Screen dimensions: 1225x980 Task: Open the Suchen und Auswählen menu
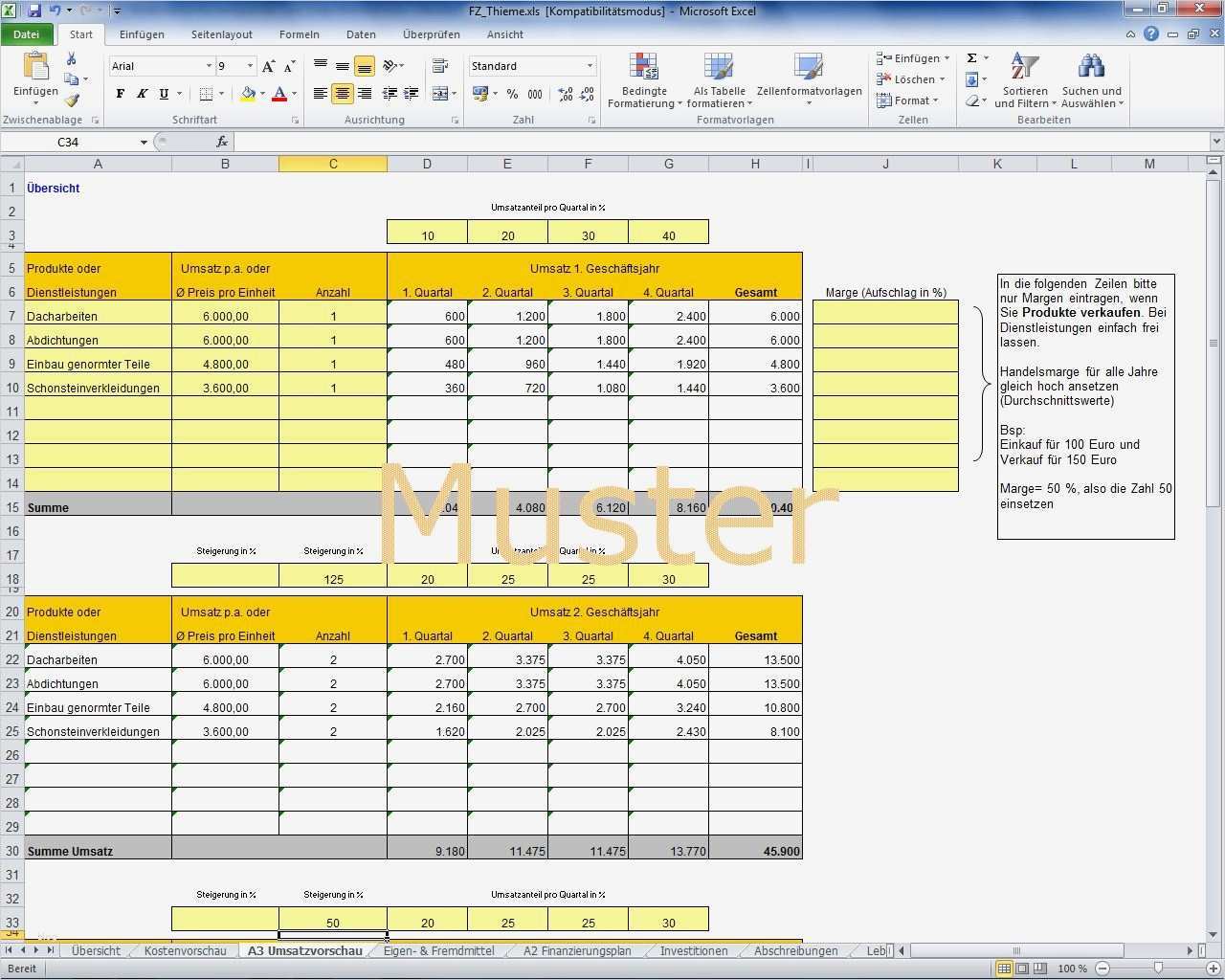(x=1092, y=80)
